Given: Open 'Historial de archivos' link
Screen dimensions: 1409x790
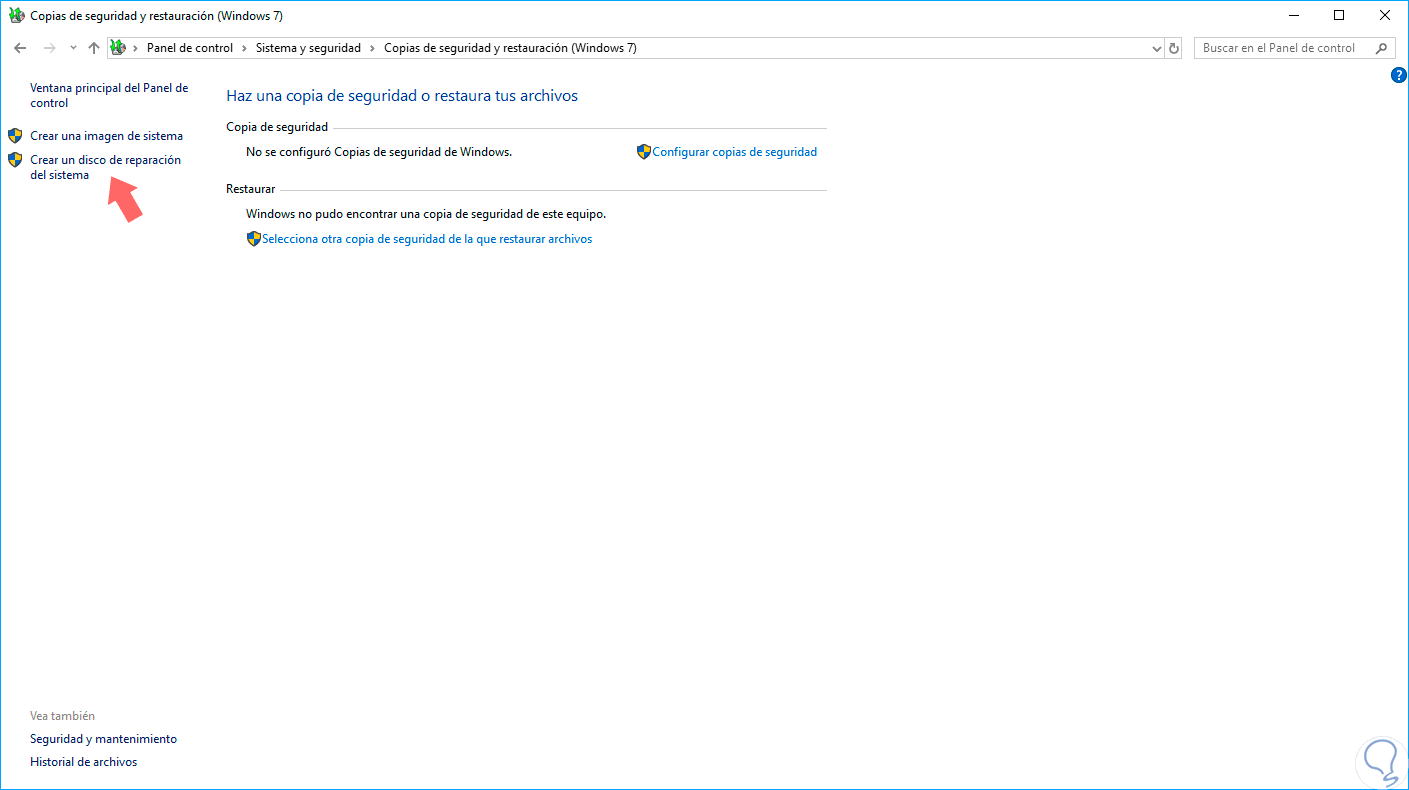Looking at the screenshot, I should point(83,762).
